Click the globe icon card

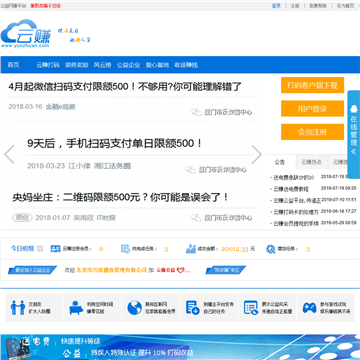pyautogui.click(x=134, y=308)
